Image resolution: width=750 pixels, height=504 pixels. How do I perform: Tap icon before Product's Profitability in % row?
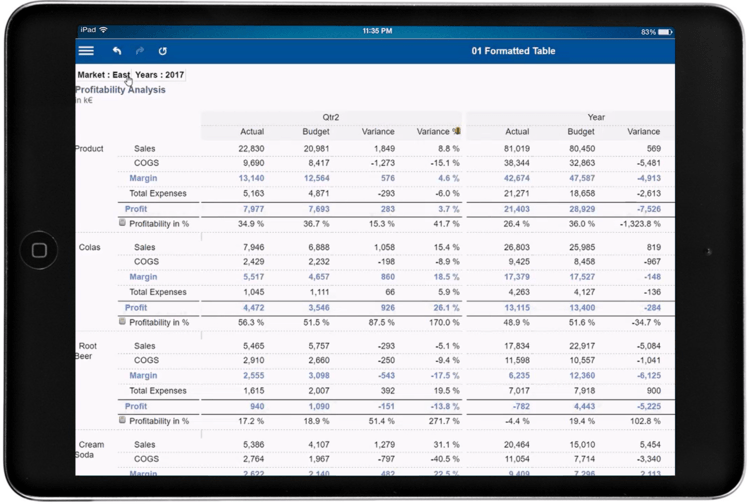point(122,222)
